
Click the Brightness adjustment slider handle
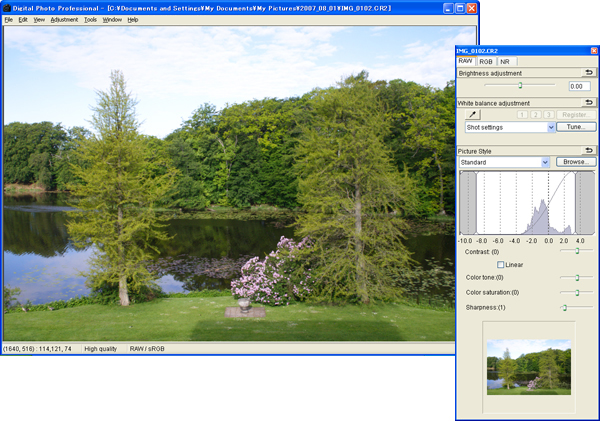[x=520, y=86]
